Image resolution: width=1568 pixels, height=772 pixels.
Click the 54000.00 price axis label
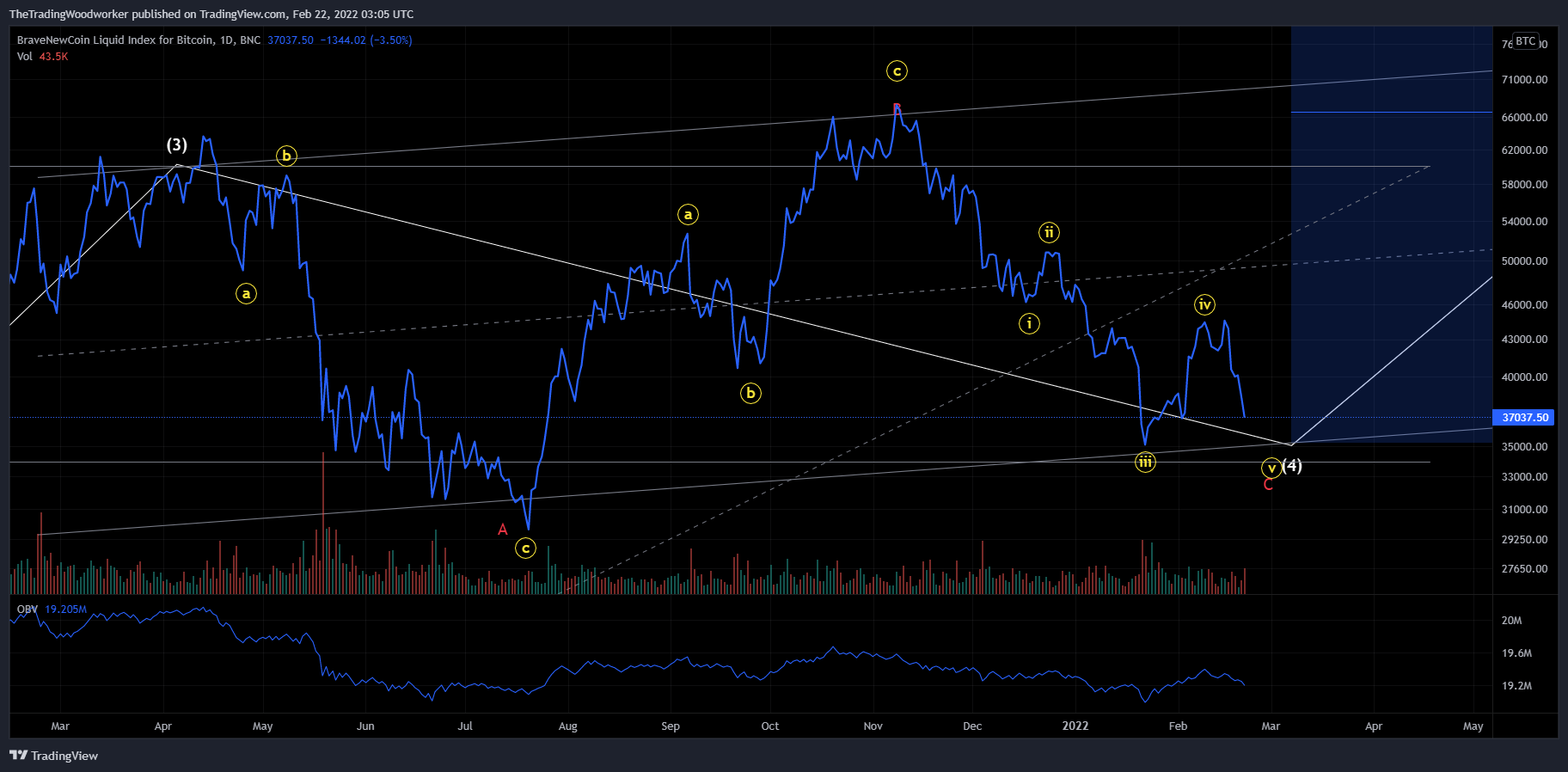[x=1524, y=222]
